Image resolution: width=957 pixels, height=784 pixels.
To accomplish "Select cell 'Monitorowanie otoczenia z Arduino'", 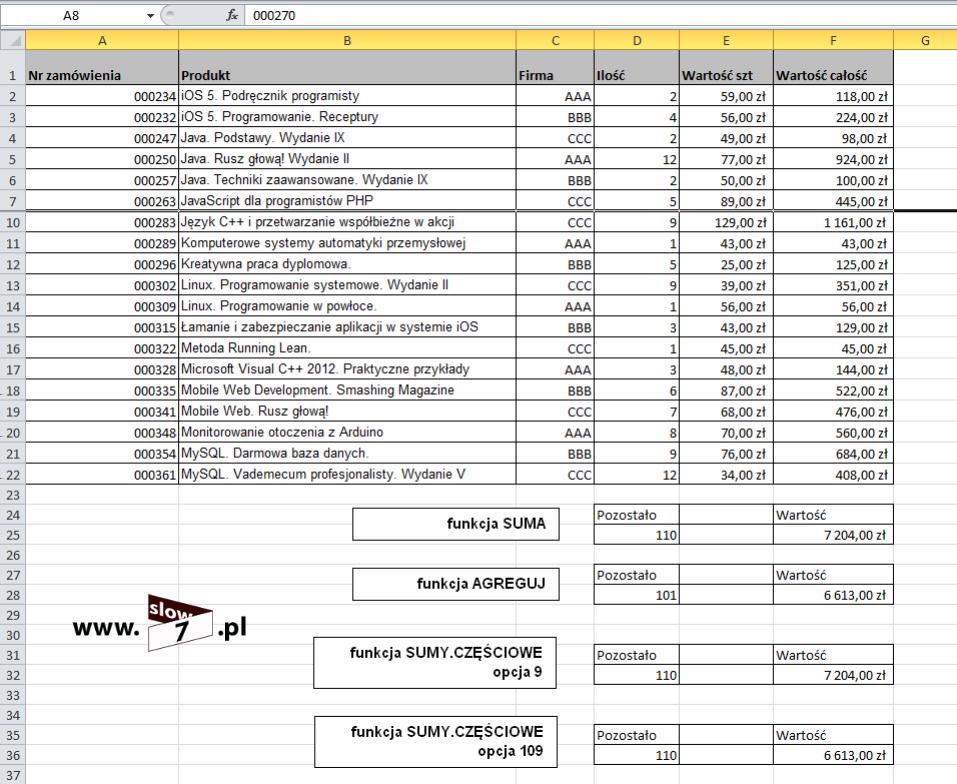I will pos(347,433).
